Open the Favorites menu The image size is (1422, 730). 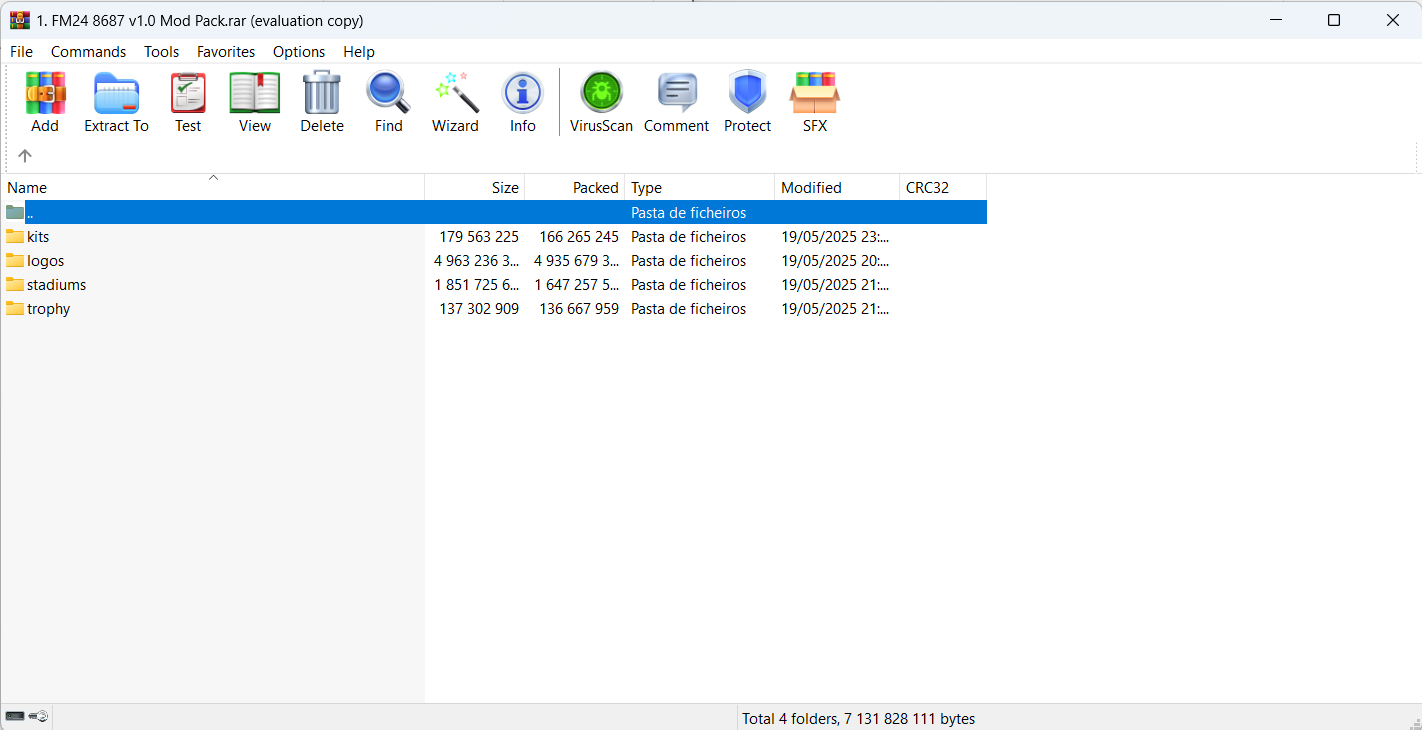226,52
